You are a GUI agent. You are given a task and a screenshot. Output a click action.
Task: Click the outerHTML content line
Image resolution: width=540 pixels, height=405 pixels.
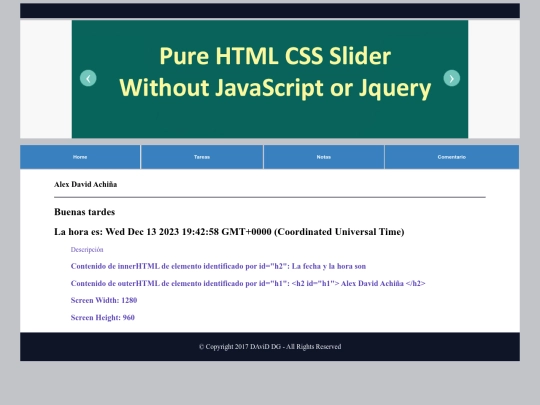click(248, 283)
